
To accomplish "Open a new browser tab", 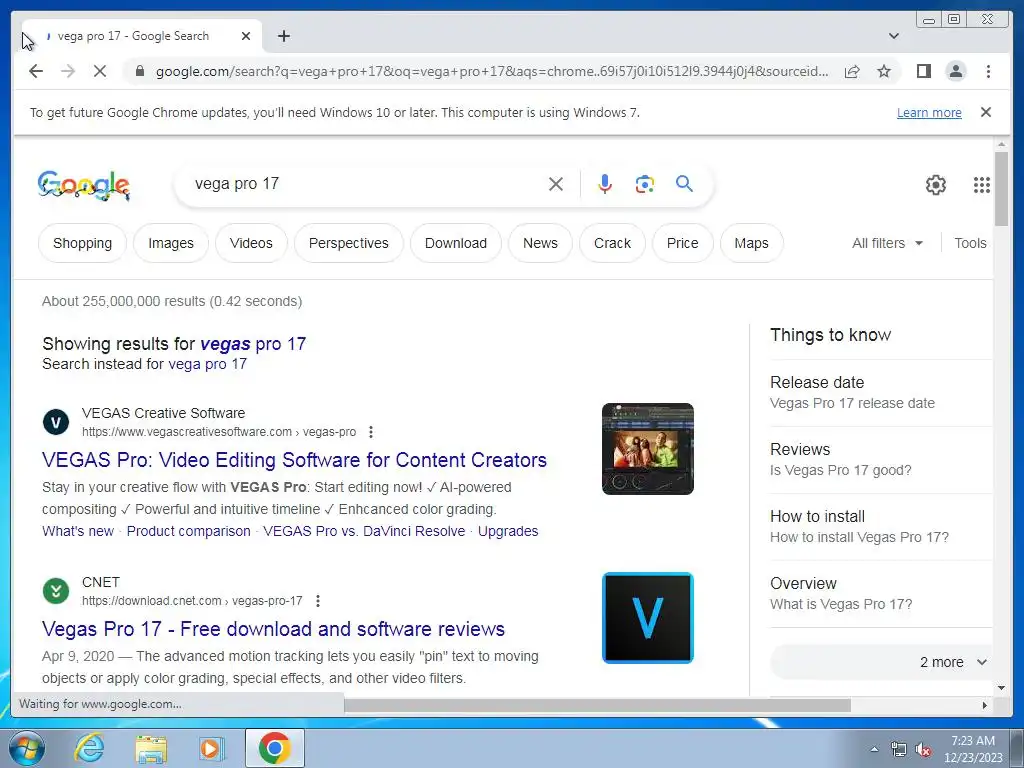I will (283, 36).
